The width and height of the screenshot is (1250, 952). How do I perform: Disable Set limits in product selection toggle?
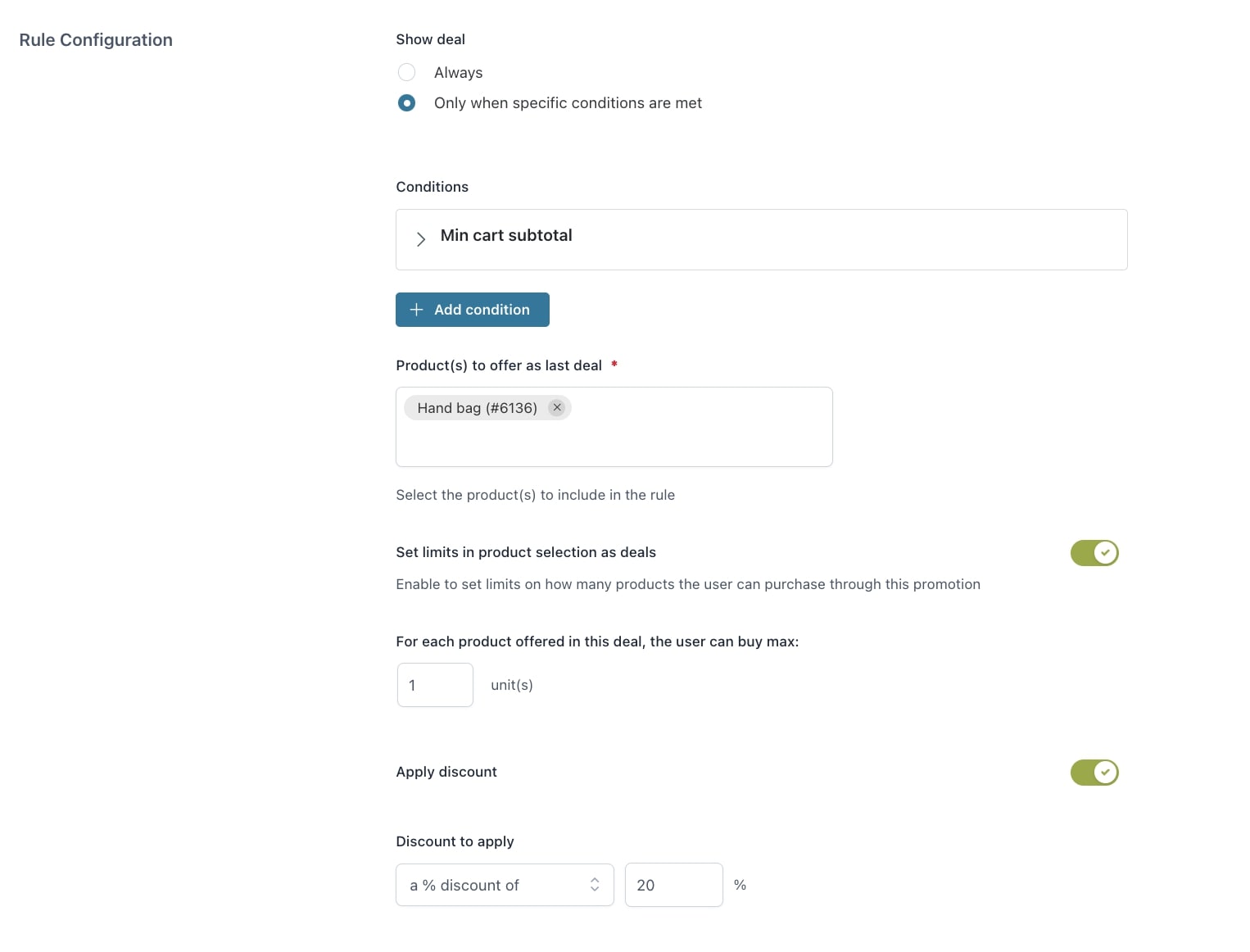pos(1094,553)
